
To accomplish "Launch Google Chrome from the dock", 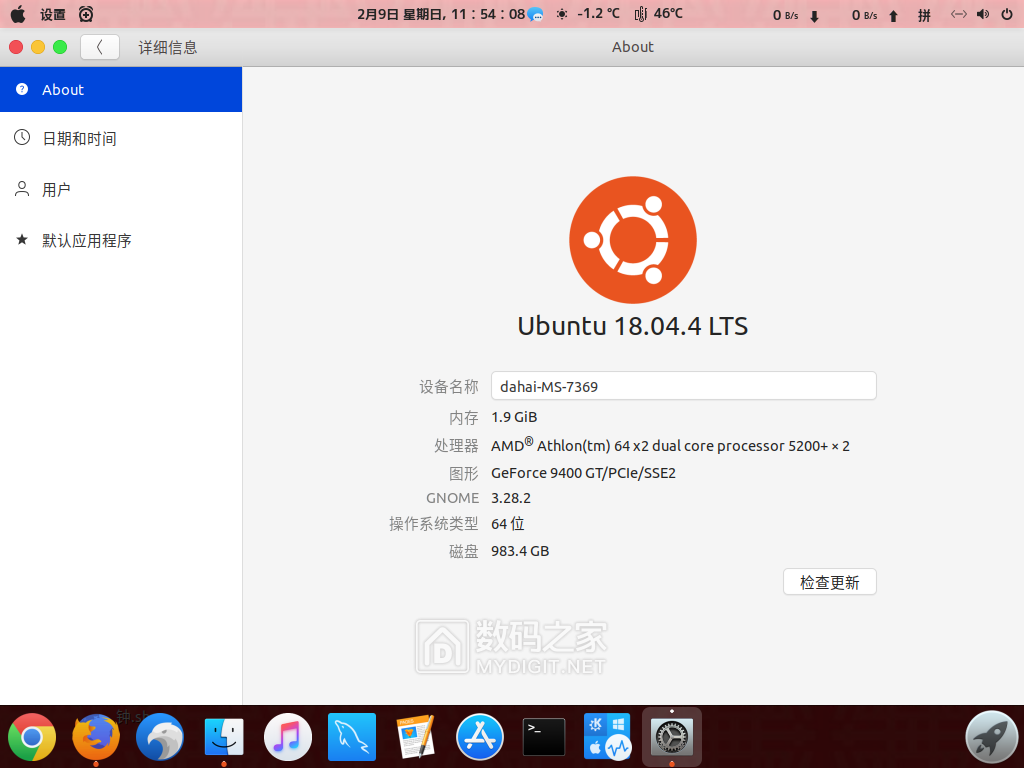I will pyautogui.click(x=32, y=738).
